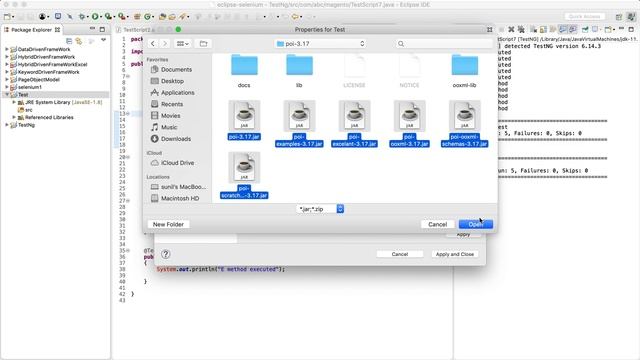
Task: Expand Referenced Libraries node
Action: (14, 117)
